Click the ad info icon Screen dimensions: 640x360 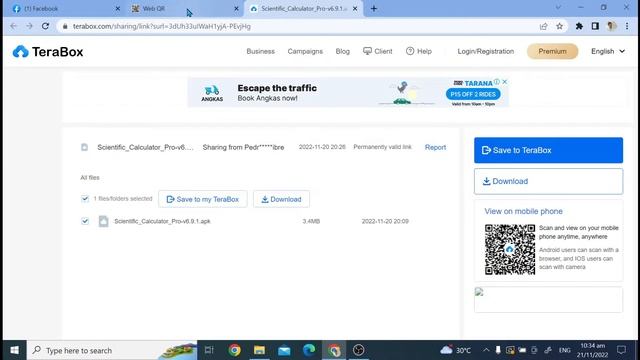coord(497,82)
